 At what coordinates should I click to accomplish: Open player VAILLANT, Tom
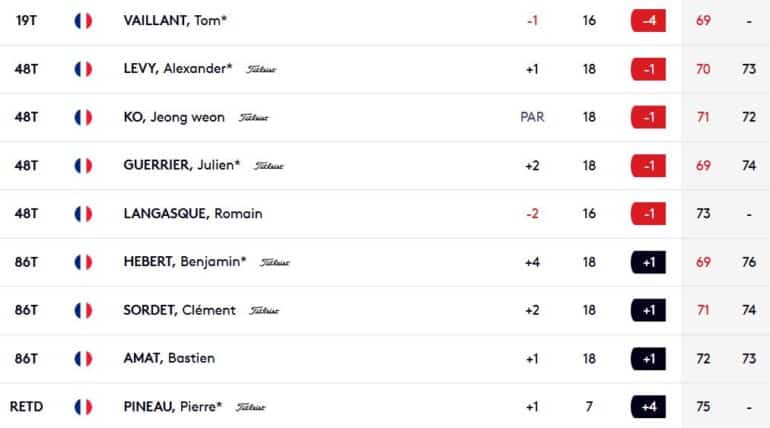tap(175, 21)
